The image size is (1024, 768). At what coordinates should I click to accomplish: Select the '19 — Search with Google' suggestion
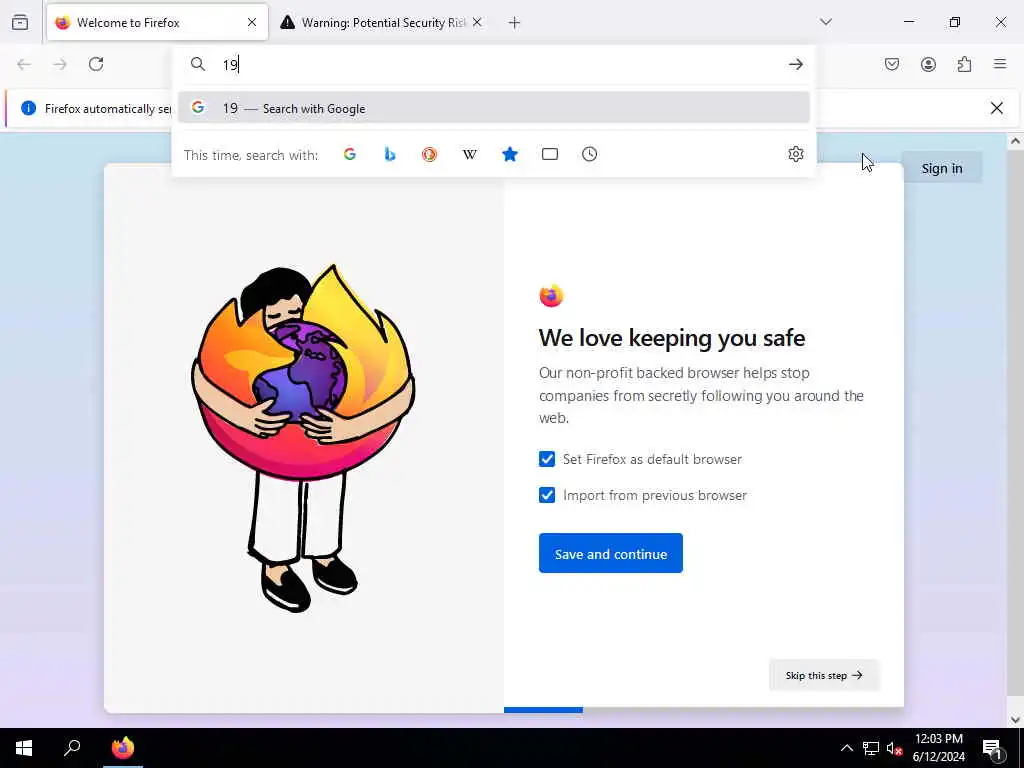(494, 108)
